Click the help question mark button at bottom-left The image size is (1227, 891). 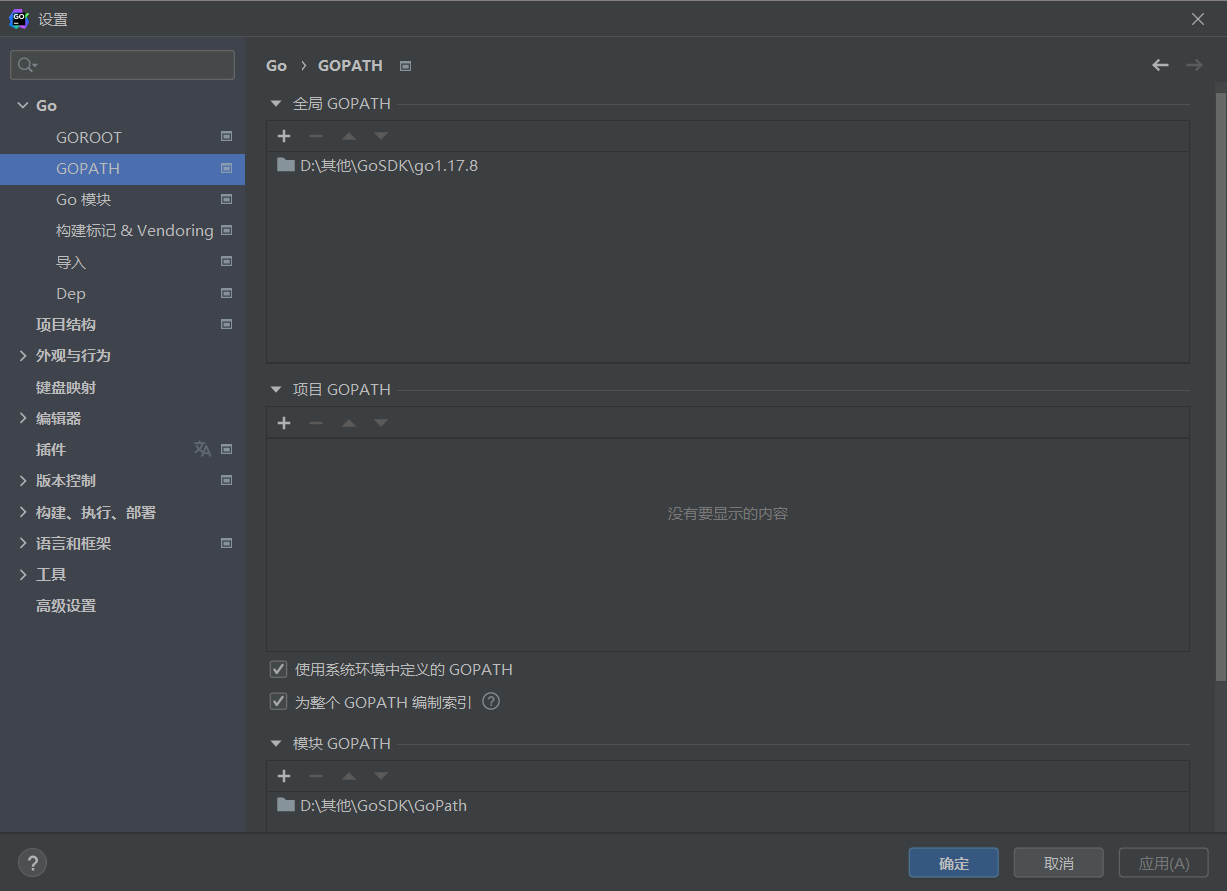(x=32, y=862)
